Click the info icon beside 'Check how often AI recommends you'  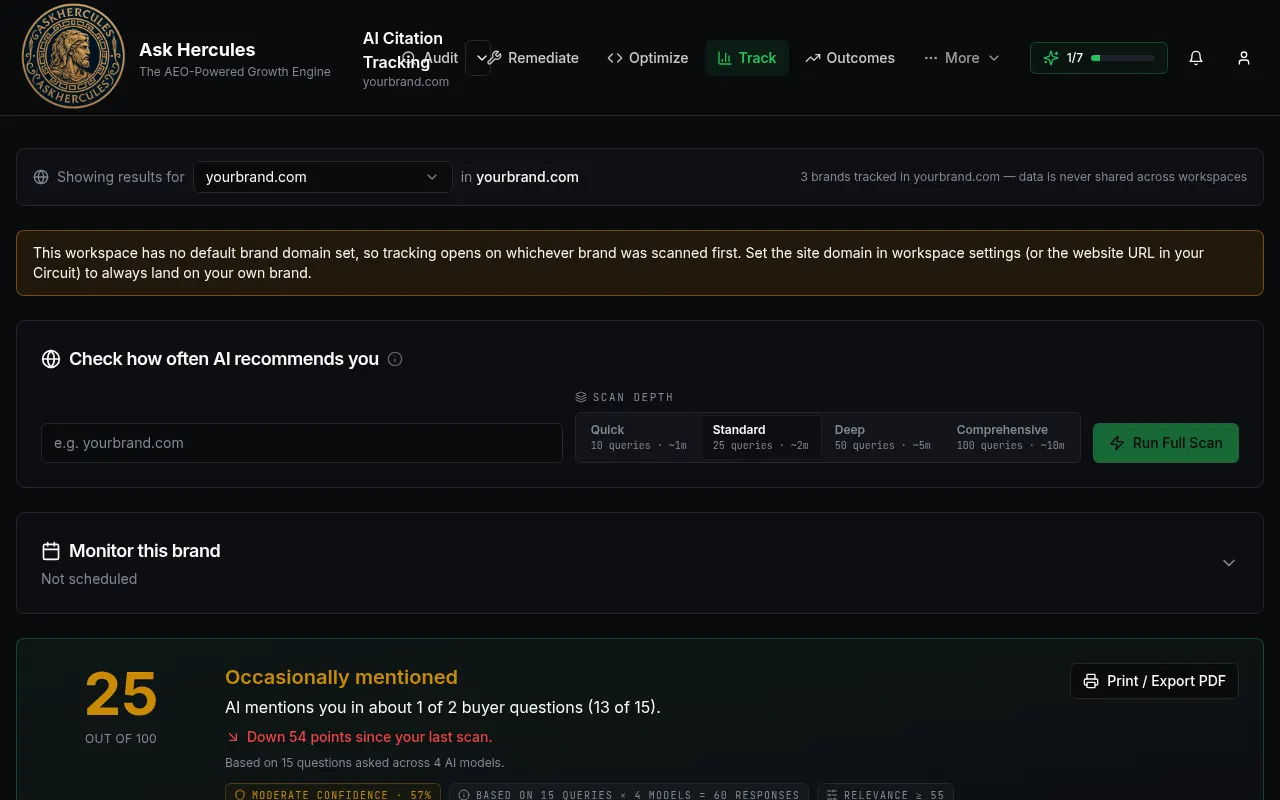pos(395,359)
